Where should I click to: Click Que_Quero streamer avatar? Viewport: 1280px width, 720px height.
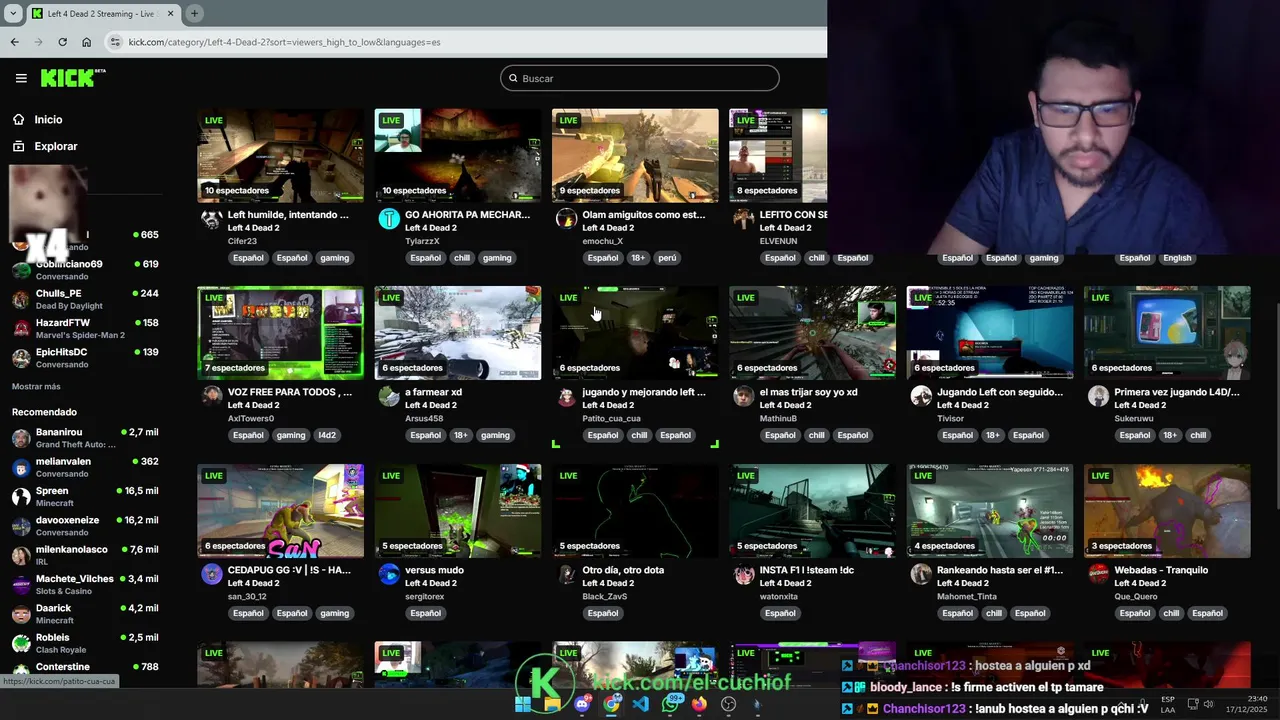click(x=1098, y=574)
